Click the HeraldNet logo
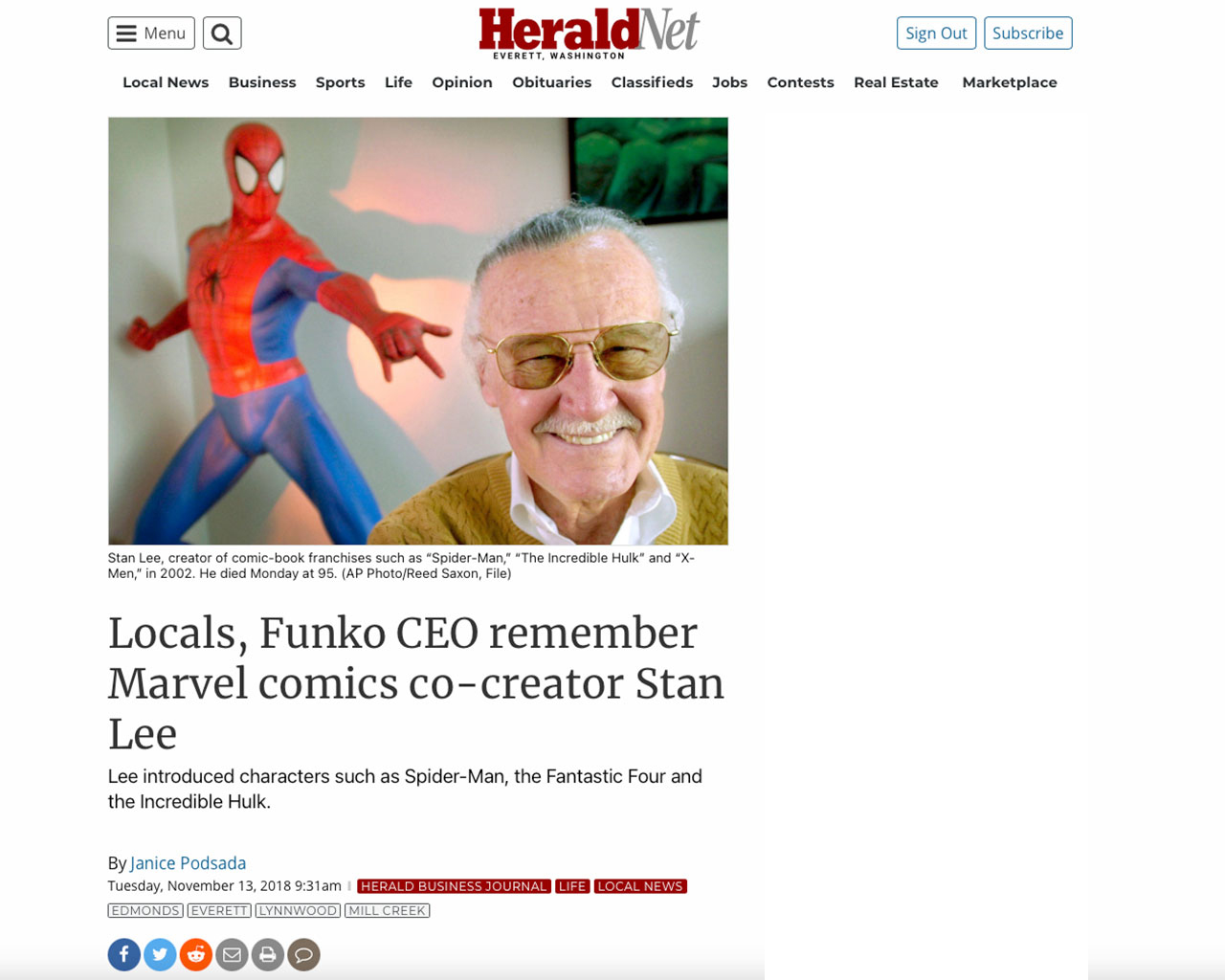Image resolution: width=1225 pixels, height=980 pixels. (589, 33)
